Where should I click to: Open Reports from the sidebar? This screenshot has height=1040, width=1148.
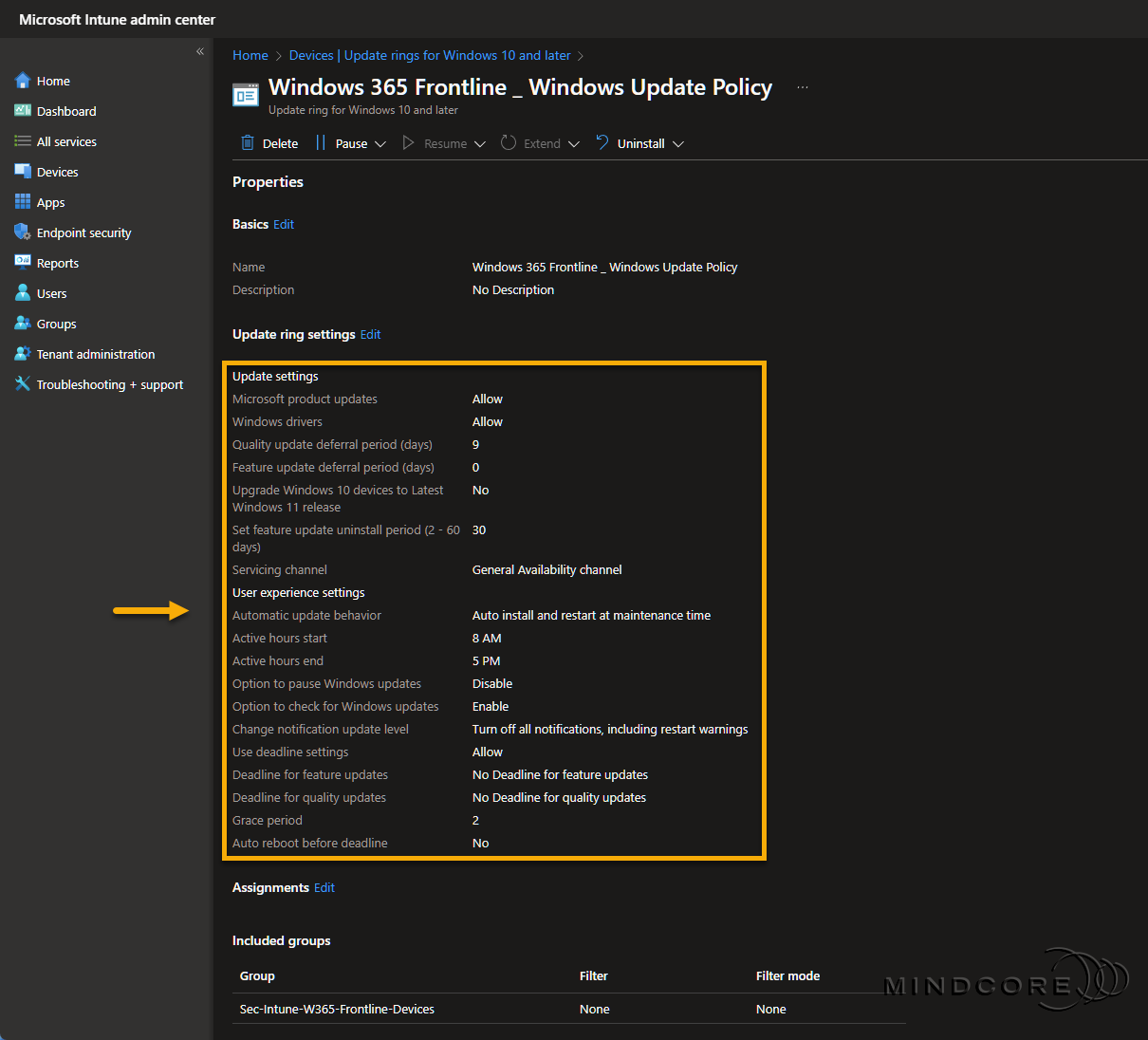[x=23, y=263]
